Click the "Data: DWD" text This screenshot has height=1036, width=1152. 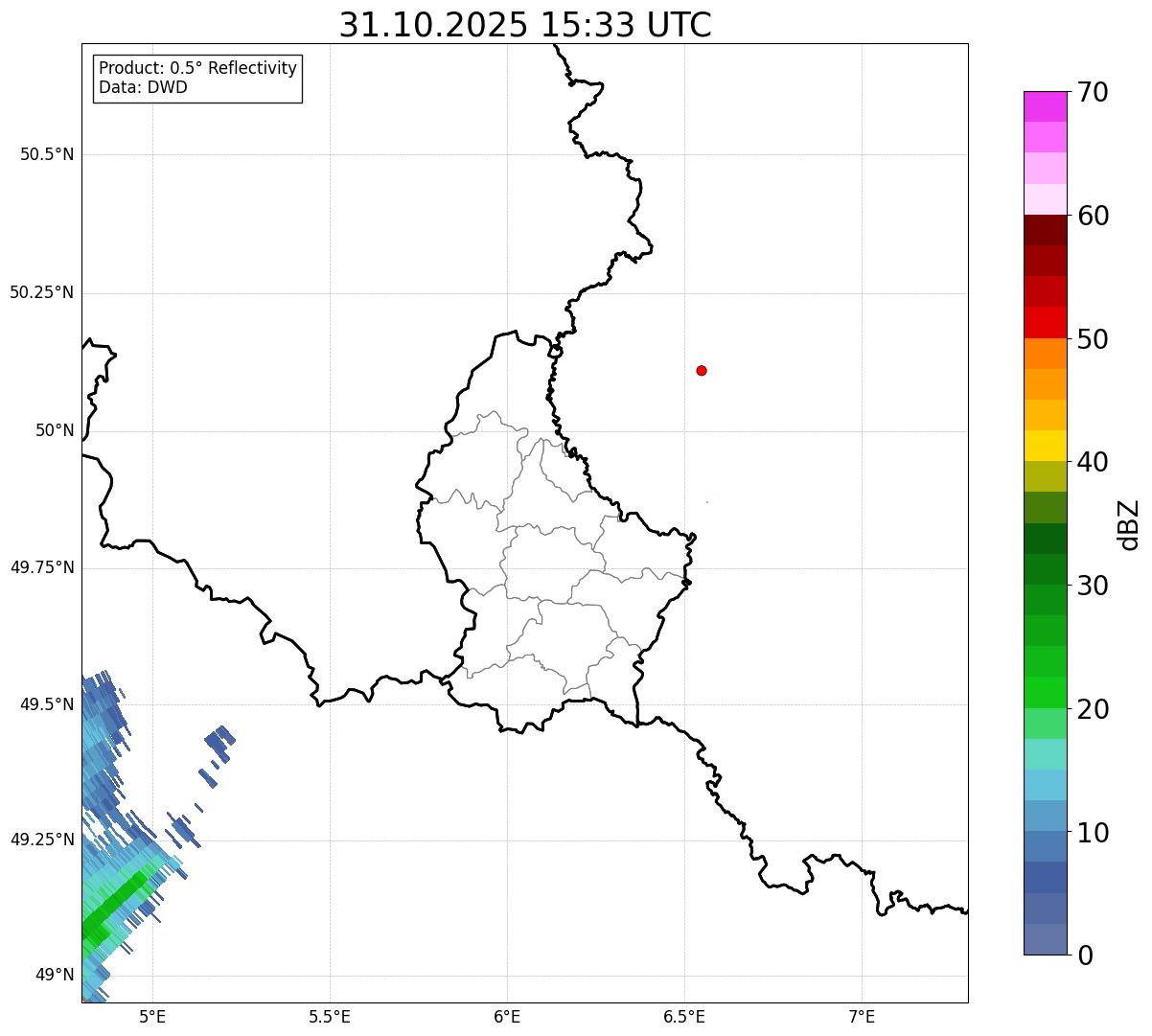pos(143,88)
